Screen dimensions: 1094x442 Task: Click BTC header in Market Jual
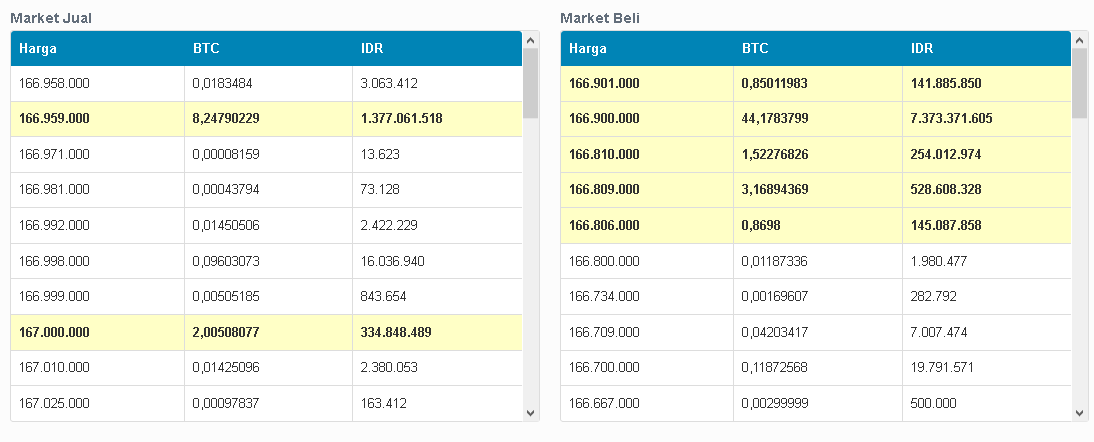205,48
